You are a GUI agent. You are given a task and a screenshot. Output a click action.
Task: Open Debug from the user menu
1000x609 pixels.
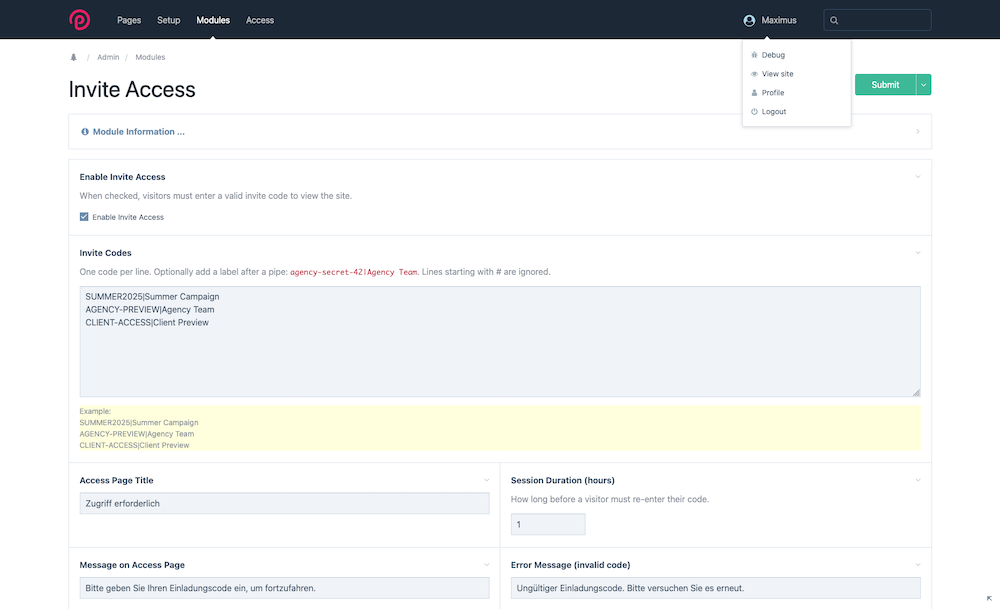pos(772,55)
